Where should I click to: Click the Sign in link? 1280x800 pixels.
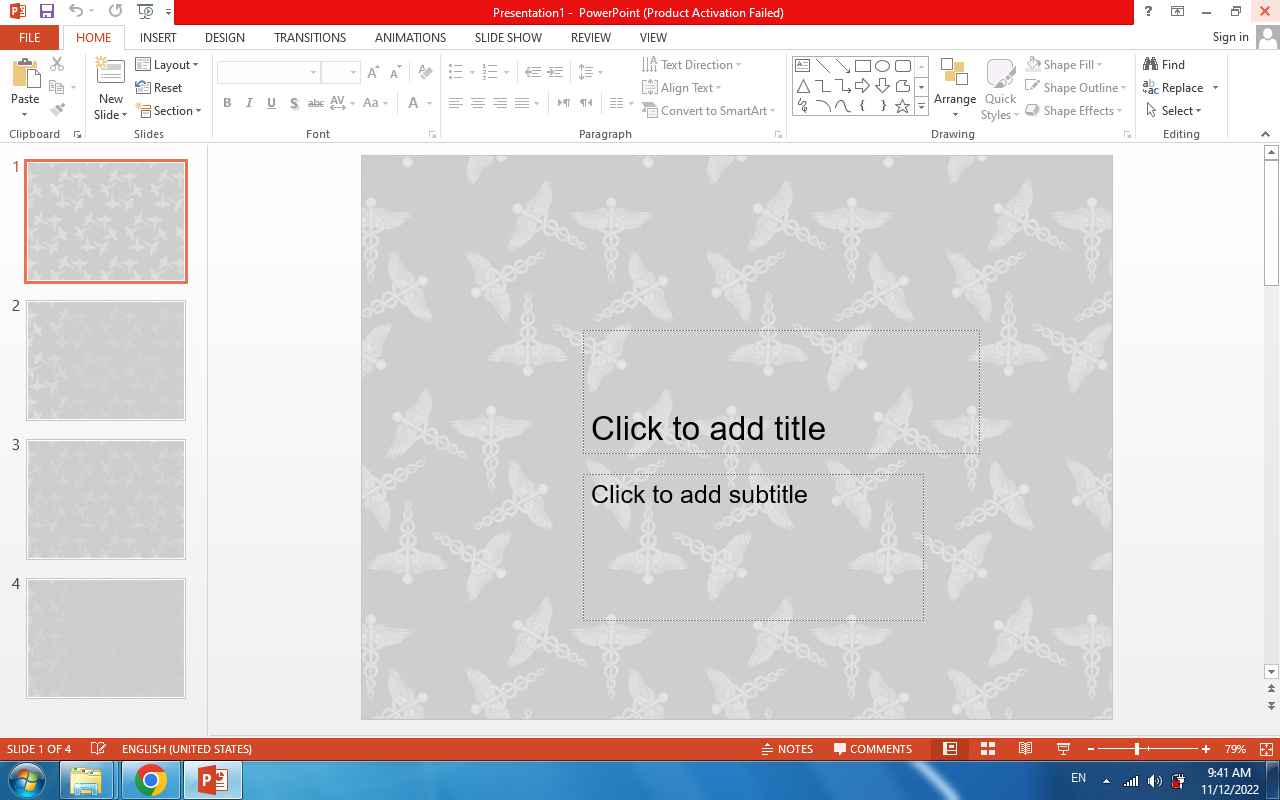pyautogui.click(x=1230, y=37)
